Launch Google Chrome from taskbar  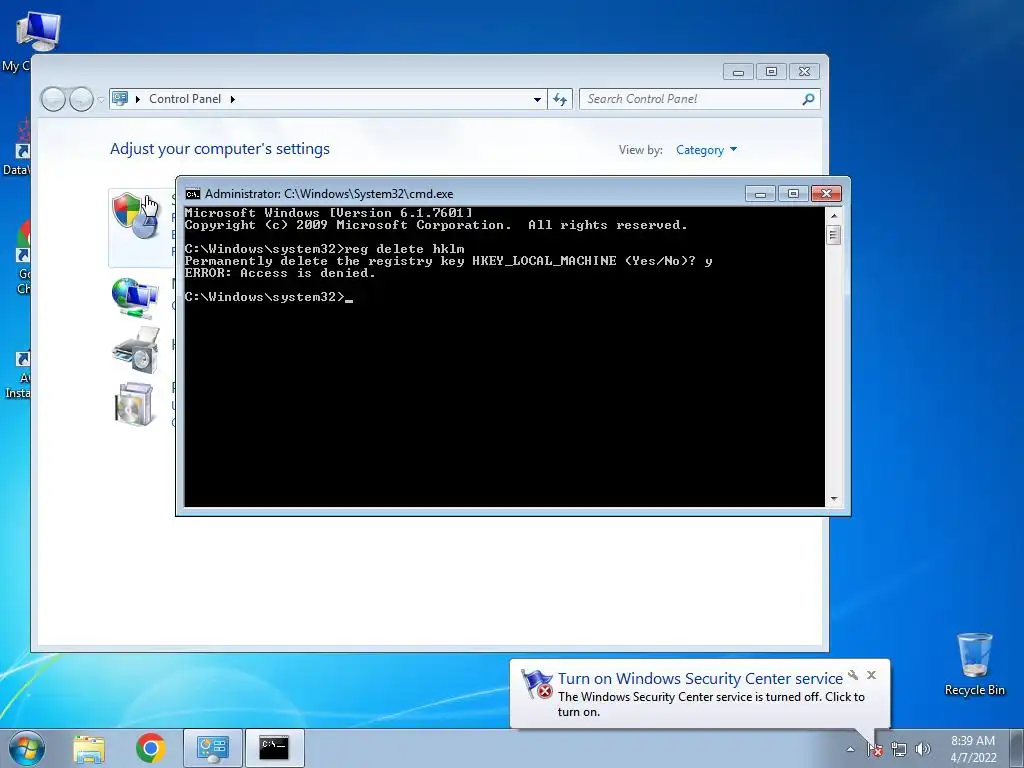pyautogui.click(x=151, y=748)
